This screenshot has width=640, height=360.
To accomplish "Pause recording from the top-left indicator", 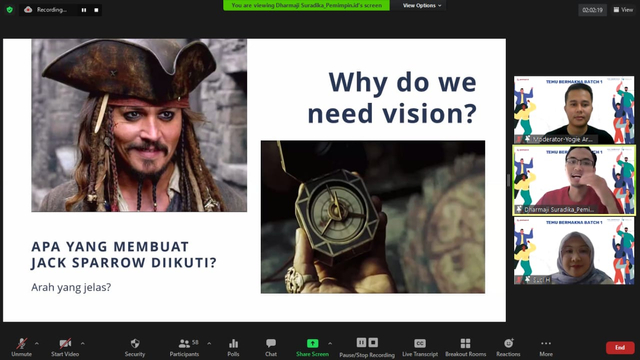I will [x=84, y=10].
